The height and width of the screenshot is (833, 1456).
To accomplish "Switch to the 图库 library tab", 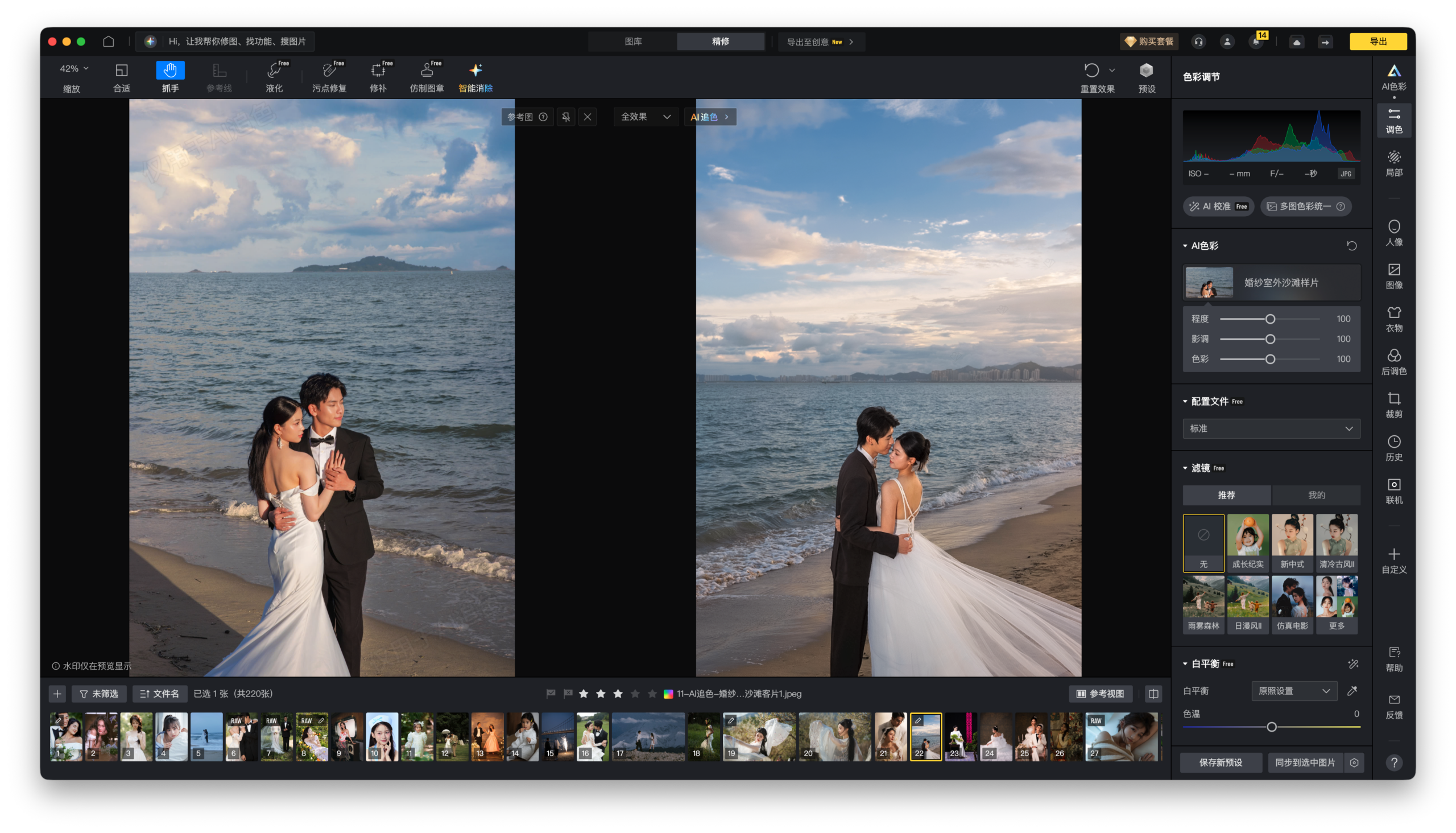I will point(632,41).
